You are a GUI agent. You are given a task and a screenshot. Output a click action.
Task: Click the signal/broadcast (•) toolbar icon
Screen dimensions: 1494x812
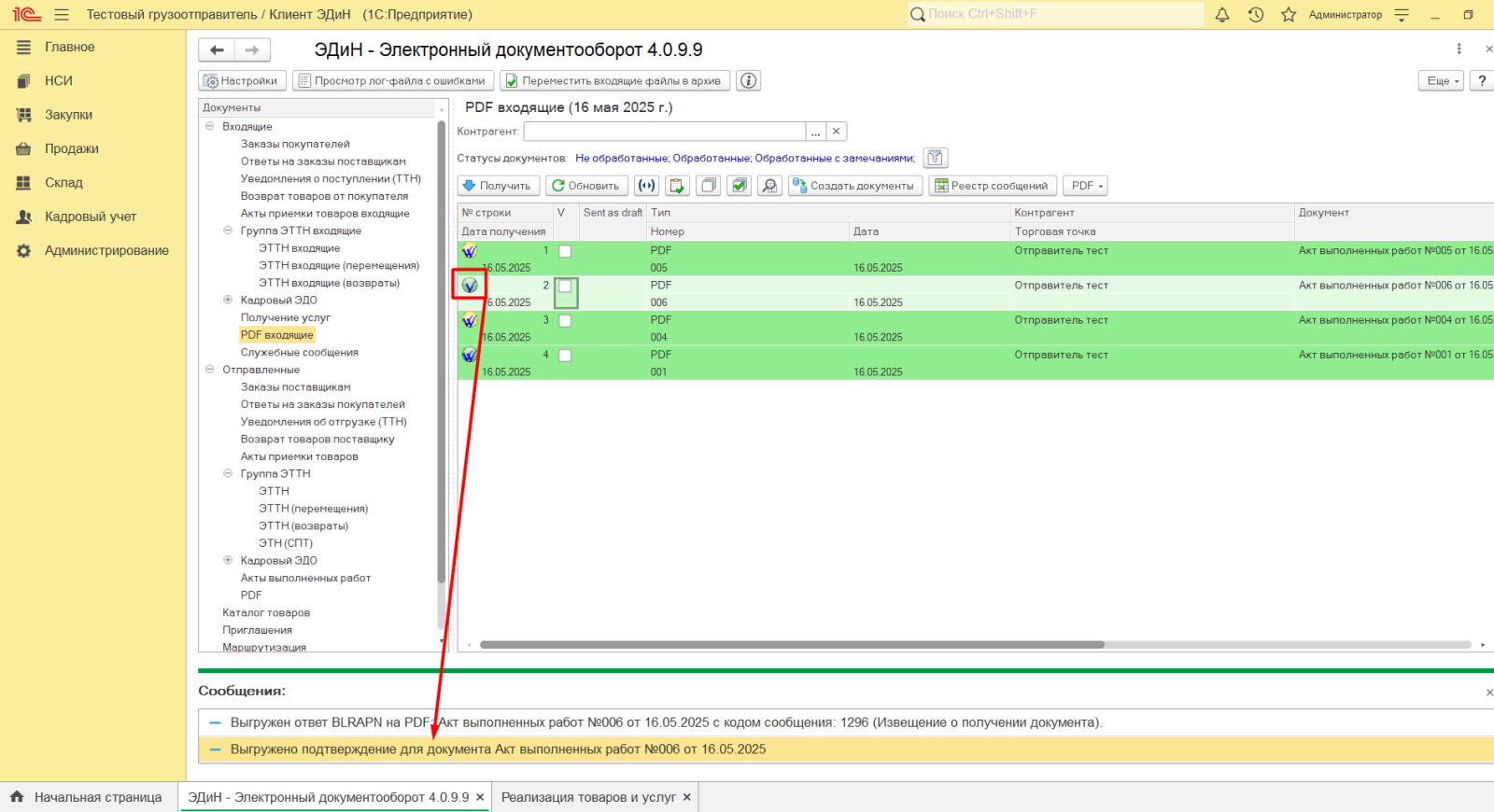coord(646,186)
